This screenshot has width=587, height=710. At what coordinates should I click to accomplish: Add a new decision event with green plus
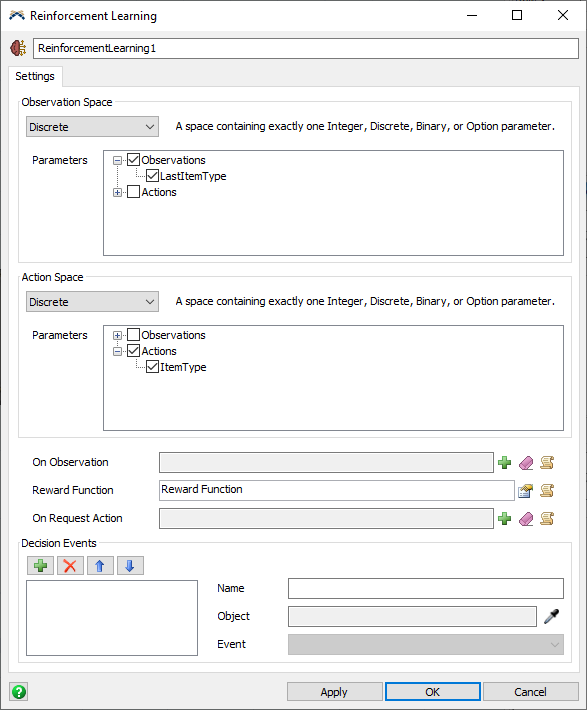coord(40,566)
